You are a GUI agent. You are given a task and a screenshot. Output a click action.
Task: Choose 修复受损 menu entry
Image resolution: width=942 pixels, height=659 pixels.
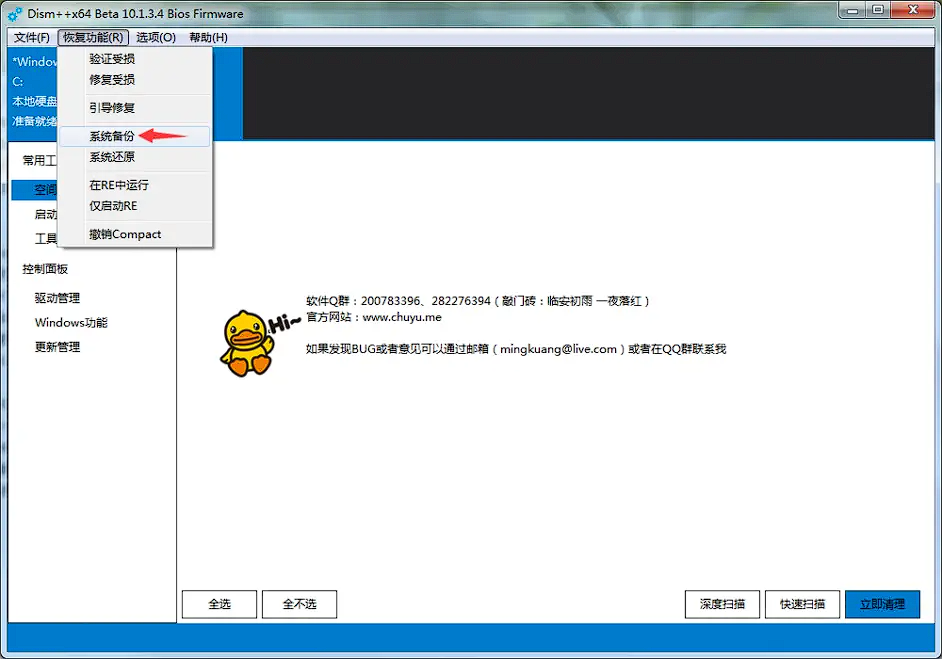(x=136, y=79)
